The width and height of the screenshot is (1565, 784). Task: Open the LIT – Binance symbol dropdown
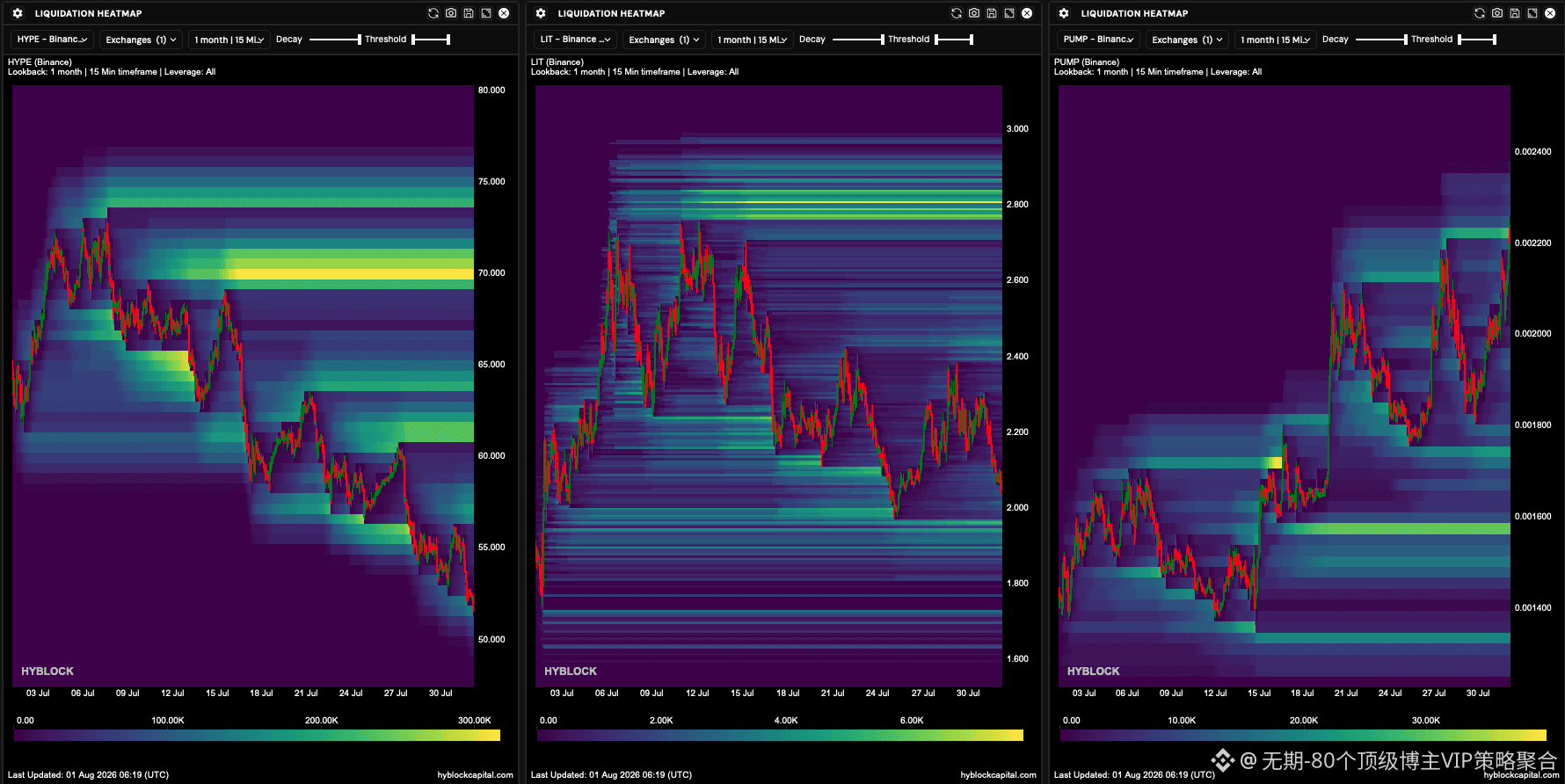(575, 40)
